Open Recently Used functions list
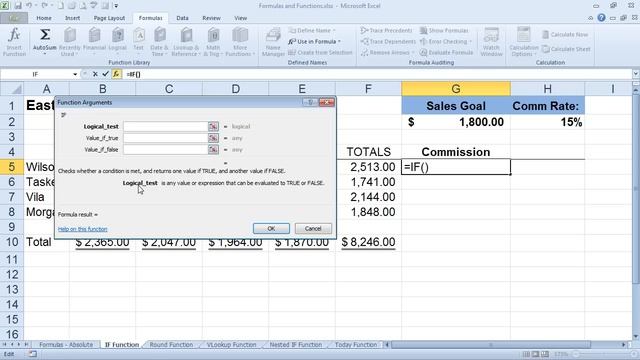Screen dimensions: 640x360 pos(69,42)
